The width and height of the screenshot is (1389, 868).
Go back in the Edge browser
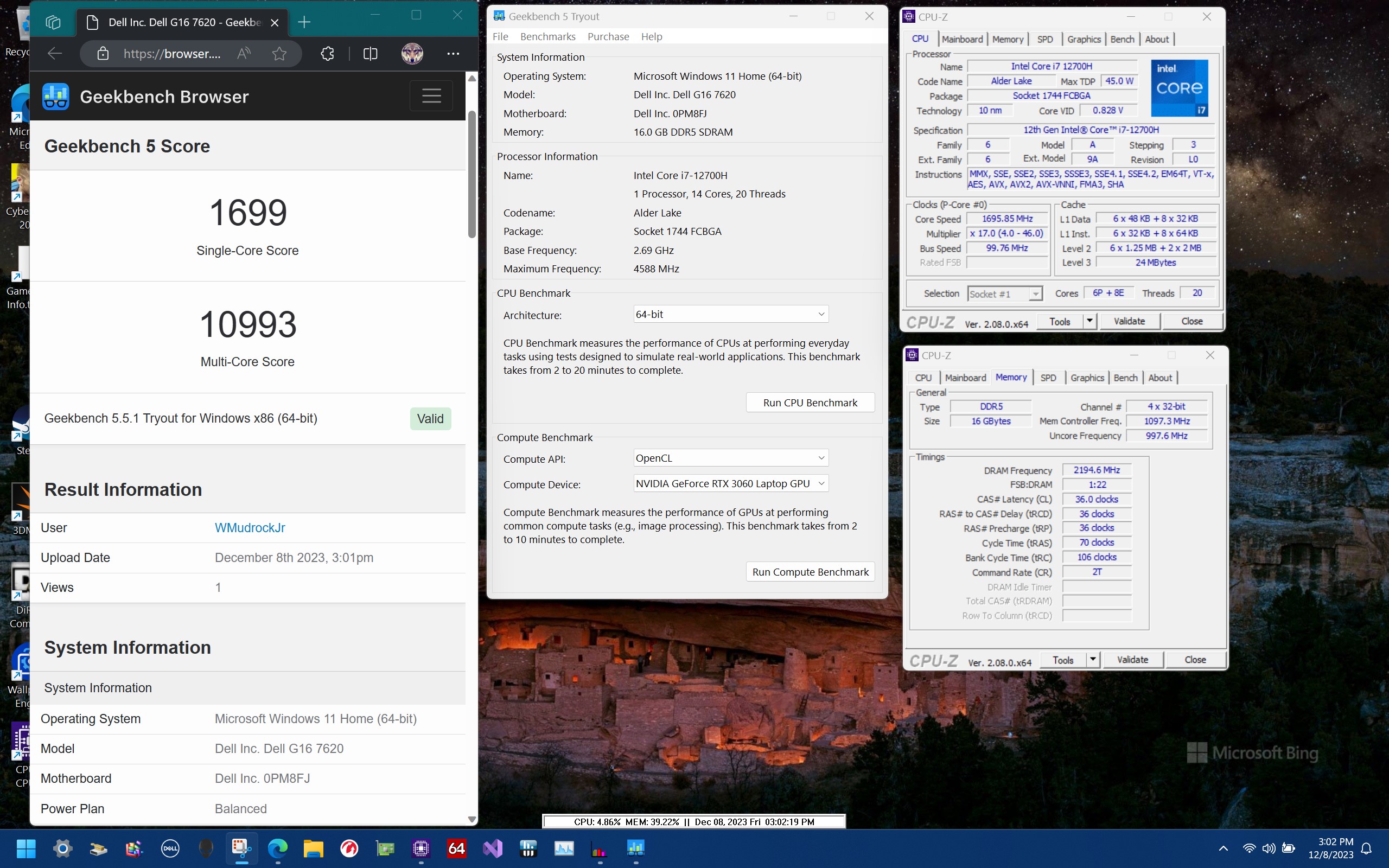[x=54, y=53]
